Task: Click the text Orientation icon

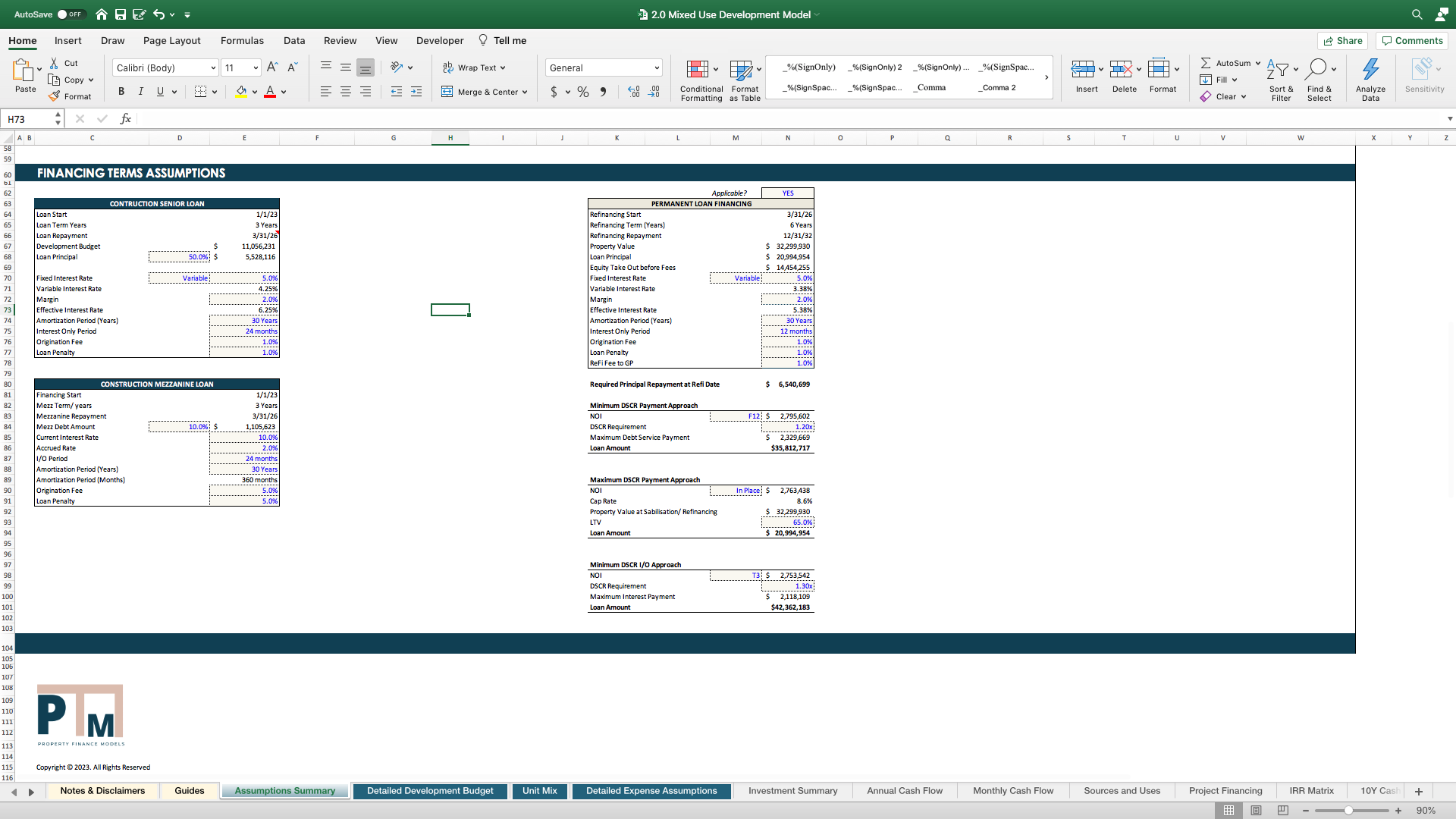Action: (x=397, y=67)
